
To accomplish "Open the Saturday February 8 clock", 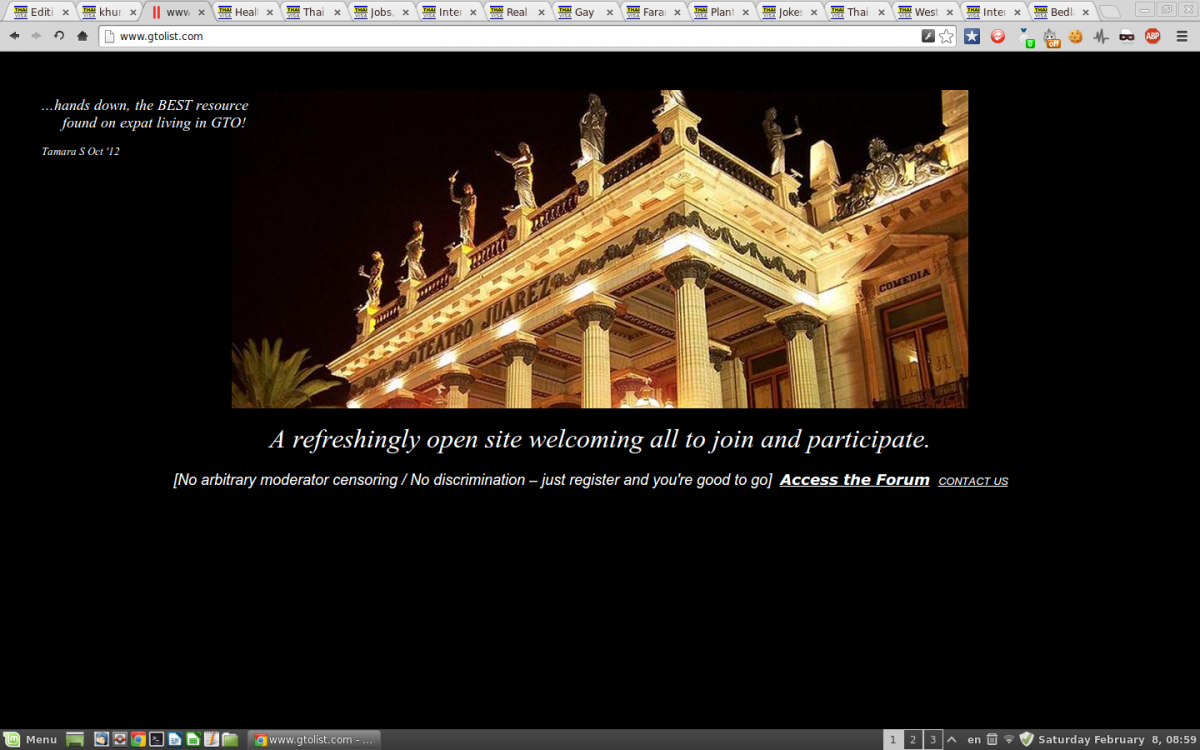I will point(1117,740).
